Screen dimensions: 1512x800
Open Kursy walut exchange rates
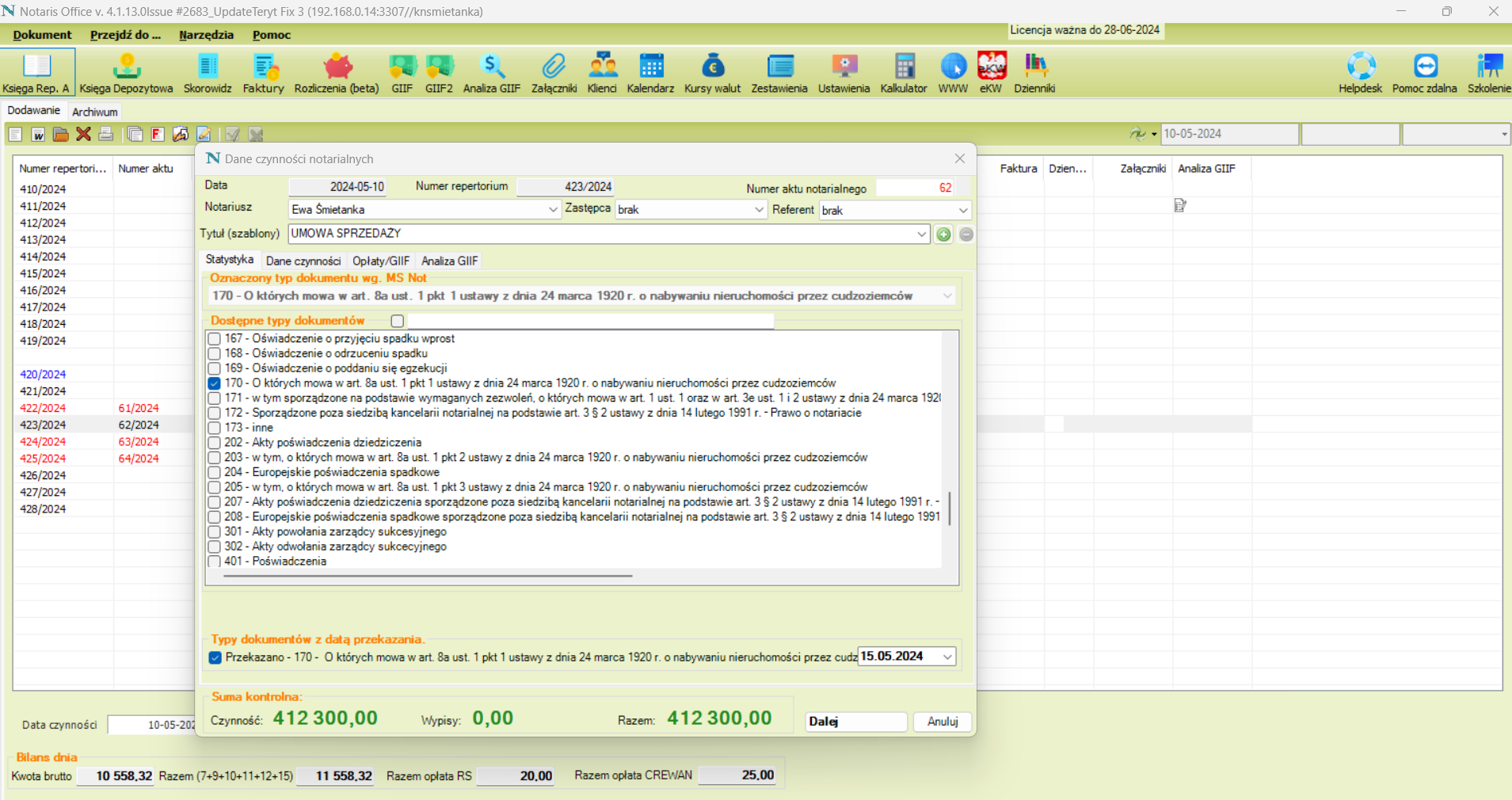point(713,72)
